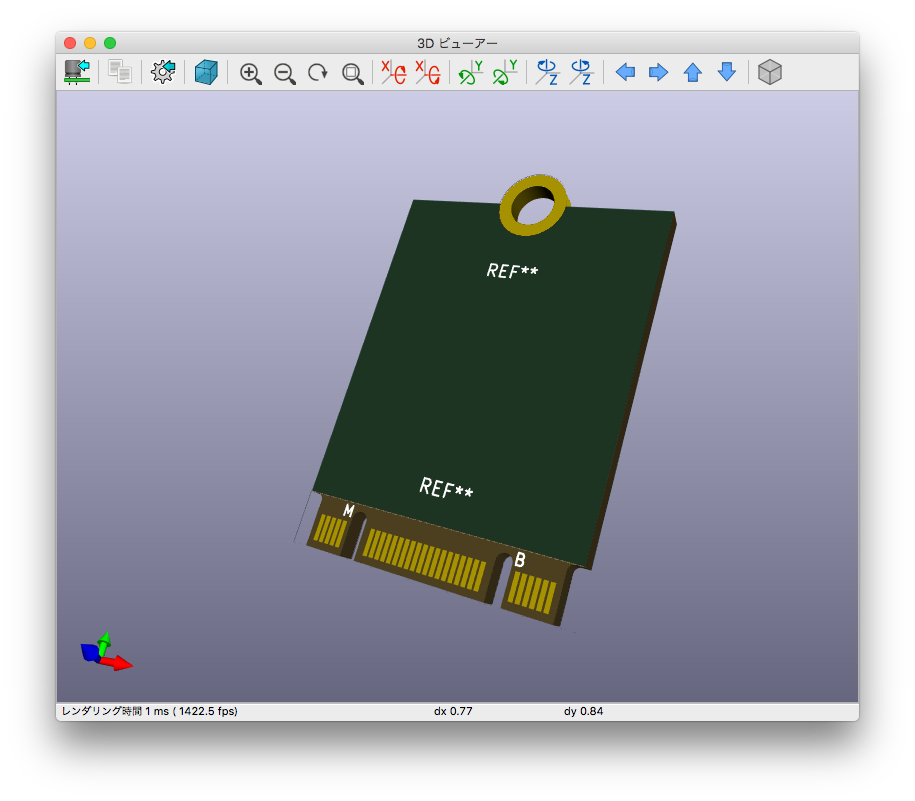Rotate Y clockwise with first Y icon

tap(470, 72)
